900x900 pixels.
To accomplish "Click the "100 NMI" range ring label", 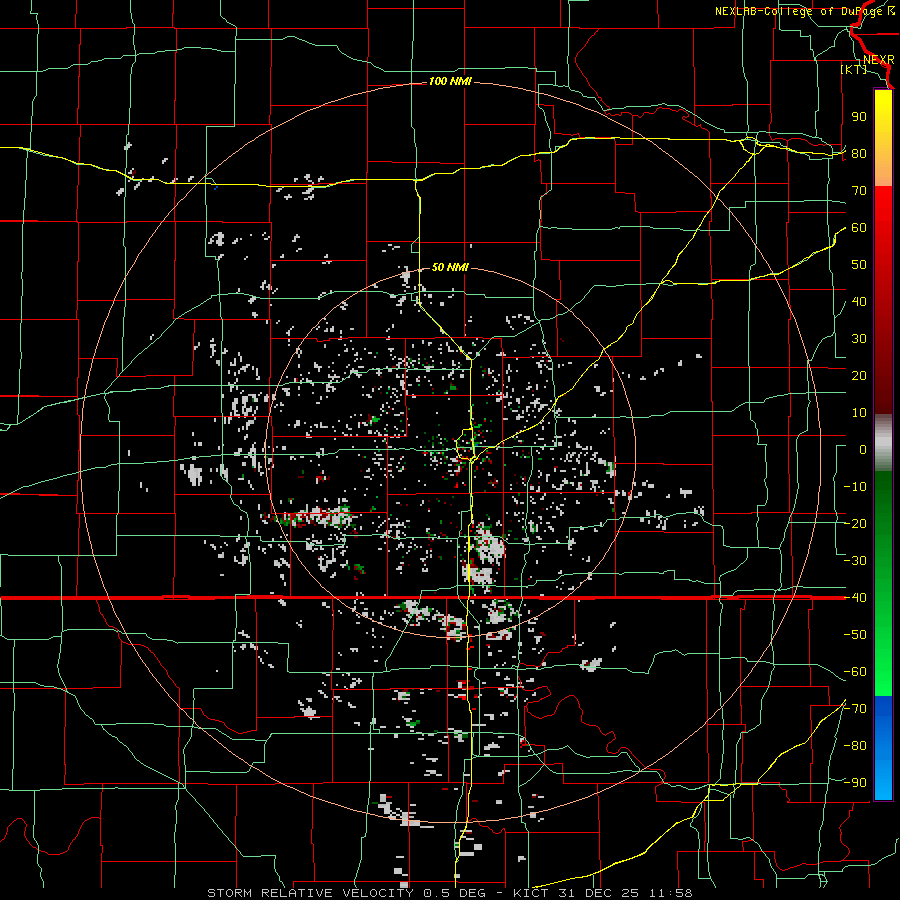I will click(450, 82).
